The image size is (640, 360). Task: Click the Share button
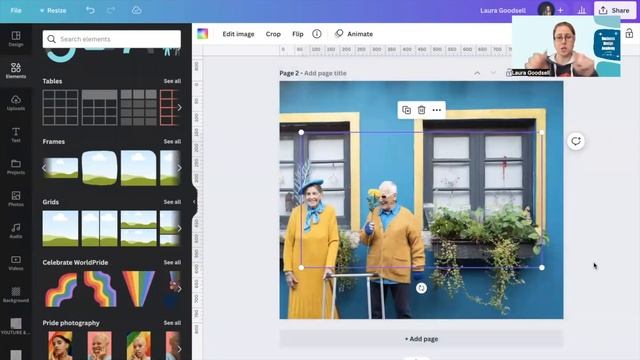coord(614,10)
